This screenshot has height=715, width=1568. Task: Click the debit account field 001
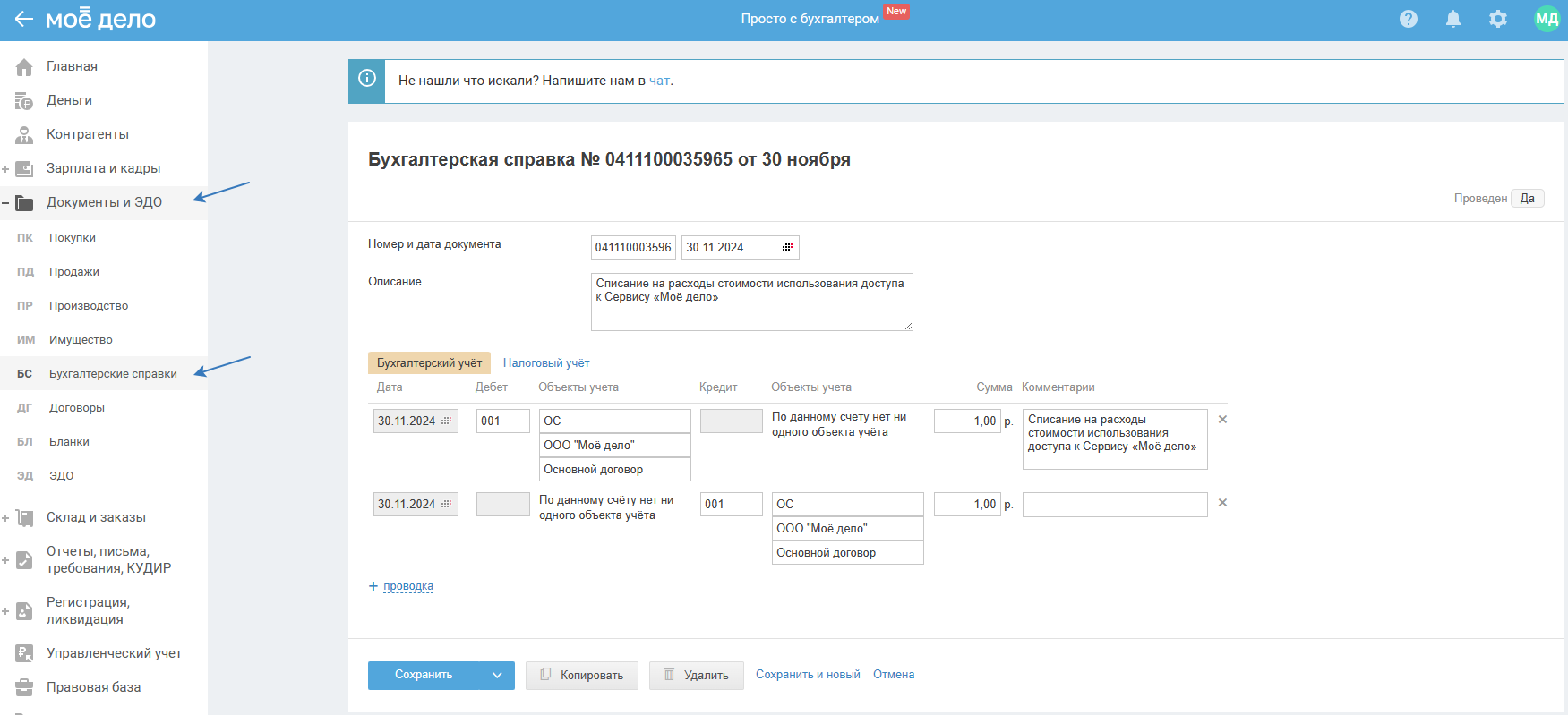pos(503,421)
